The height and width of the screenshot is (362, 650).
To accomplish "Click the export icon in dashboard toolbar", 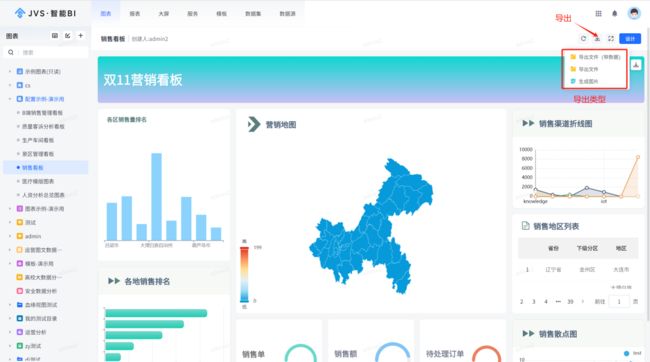I will click(x=597, y=39).
